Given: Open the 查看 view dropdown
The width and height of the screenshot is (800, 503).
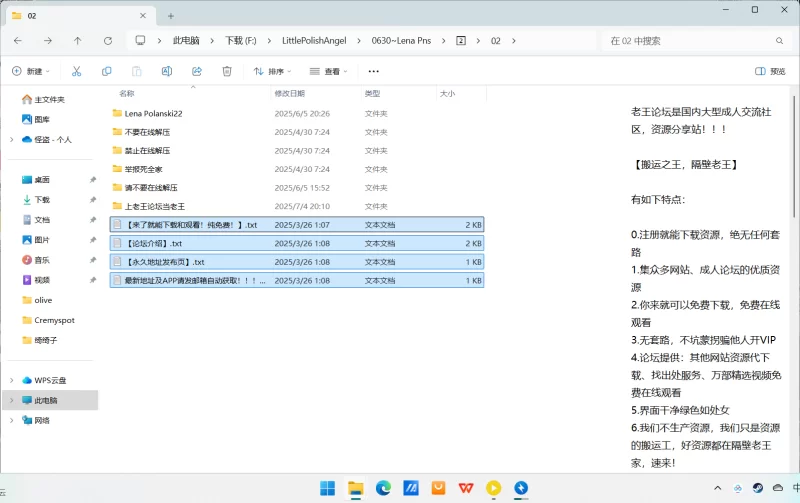Looking at the screenshot, I should [x=329, y=71].
